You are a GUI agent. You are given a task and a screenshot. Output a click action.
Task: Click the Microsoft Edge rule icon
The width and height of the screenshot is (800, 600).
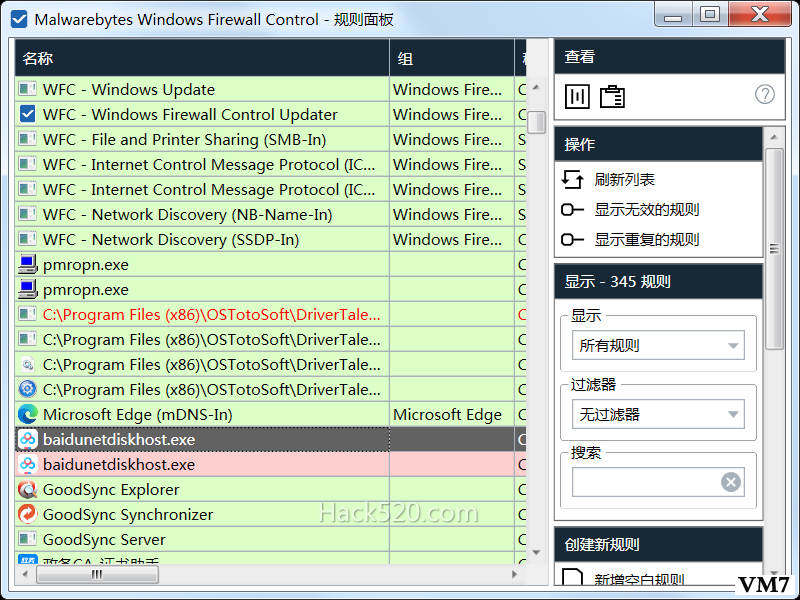pos(28,414)
